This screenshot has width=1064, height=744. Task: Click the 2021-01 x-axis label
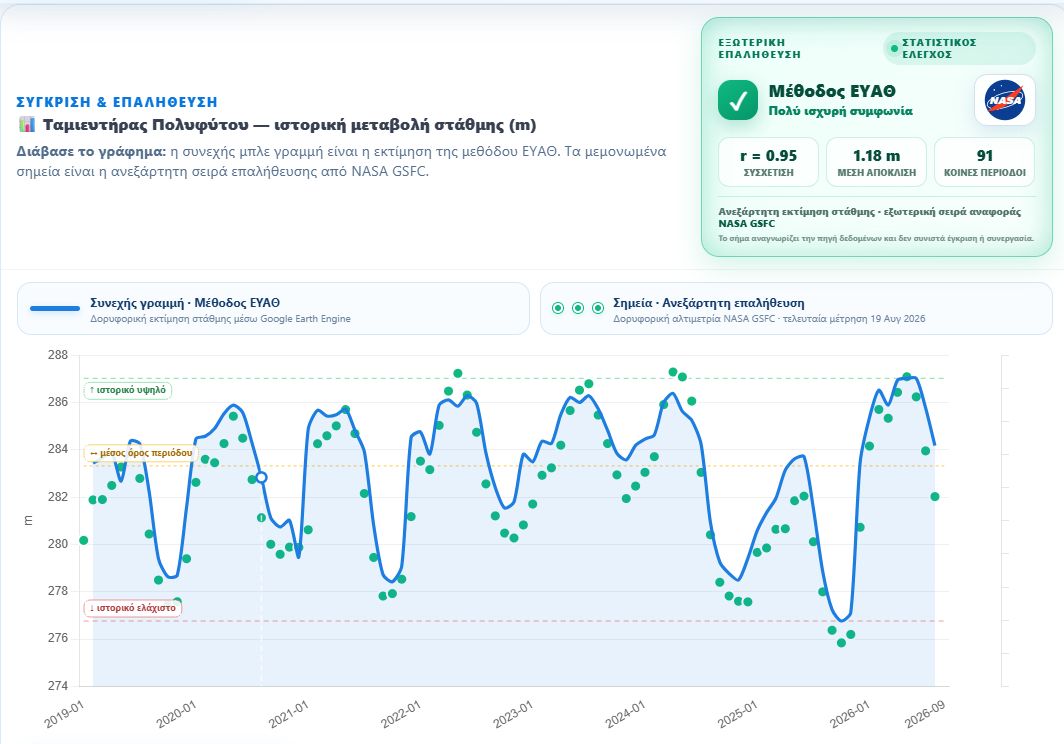pyautogui.click(x=288, y=714)
